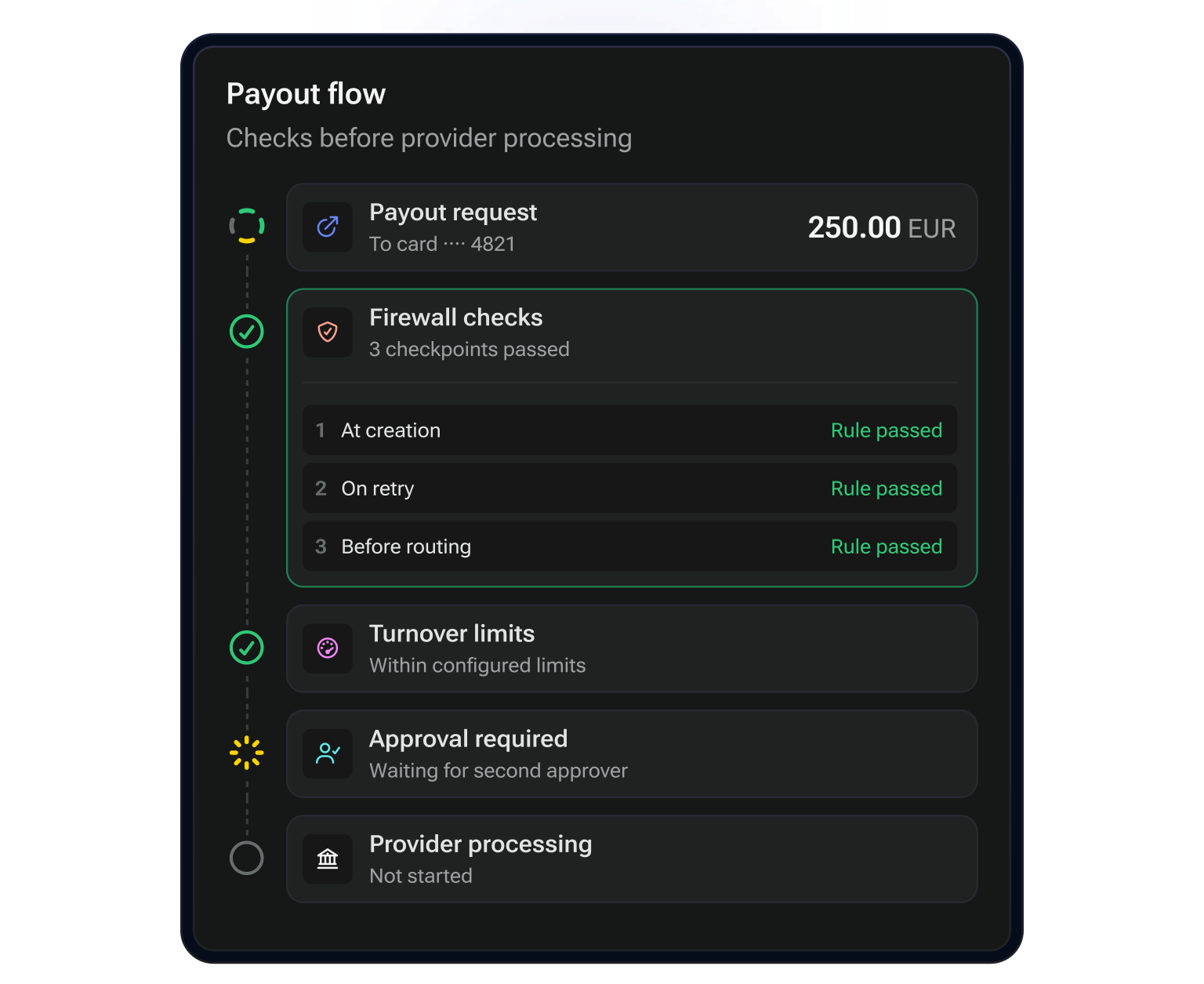Click Rule passed status for Before routing

[887, 546]
